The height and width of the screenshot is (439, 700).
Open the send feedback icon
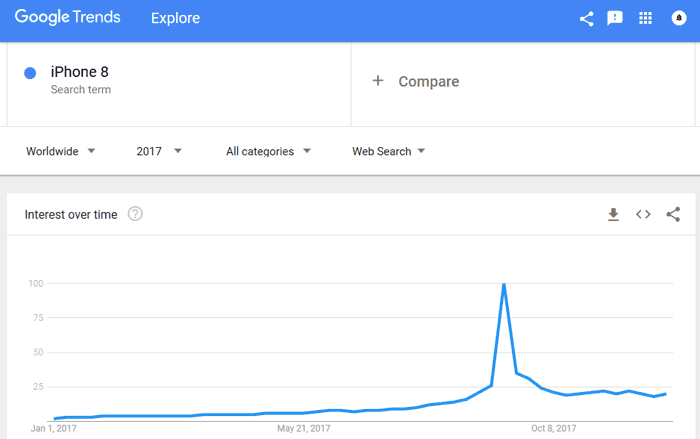coord(615,18)
